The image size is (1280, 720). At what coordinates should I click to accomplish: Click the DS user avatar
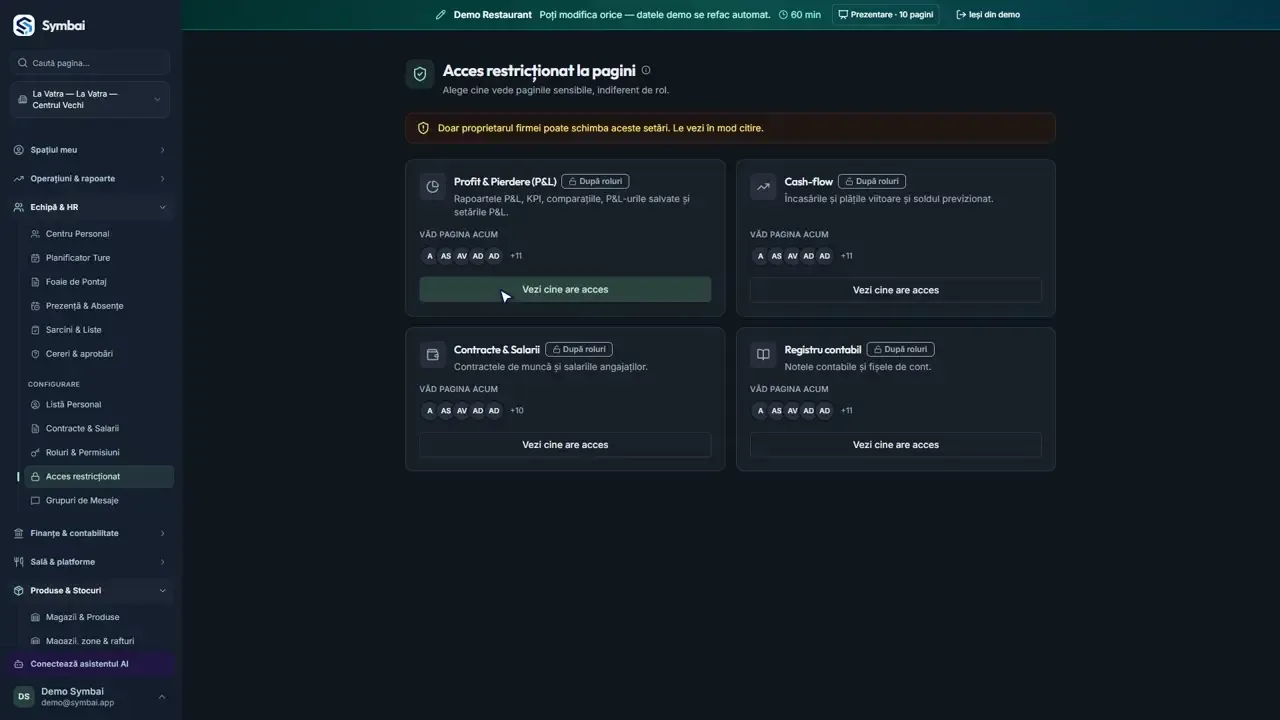coord(24,697)
